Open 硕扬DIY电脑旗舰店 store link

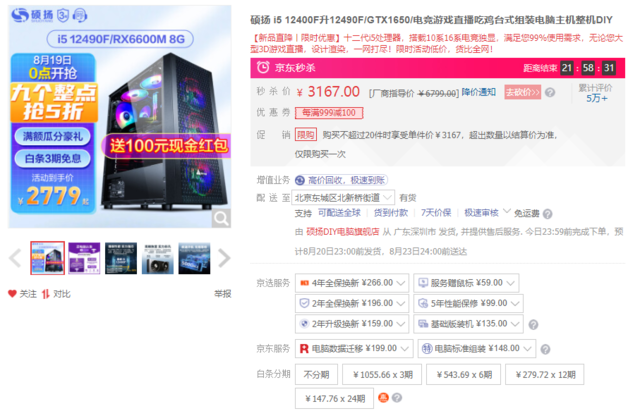342,232
